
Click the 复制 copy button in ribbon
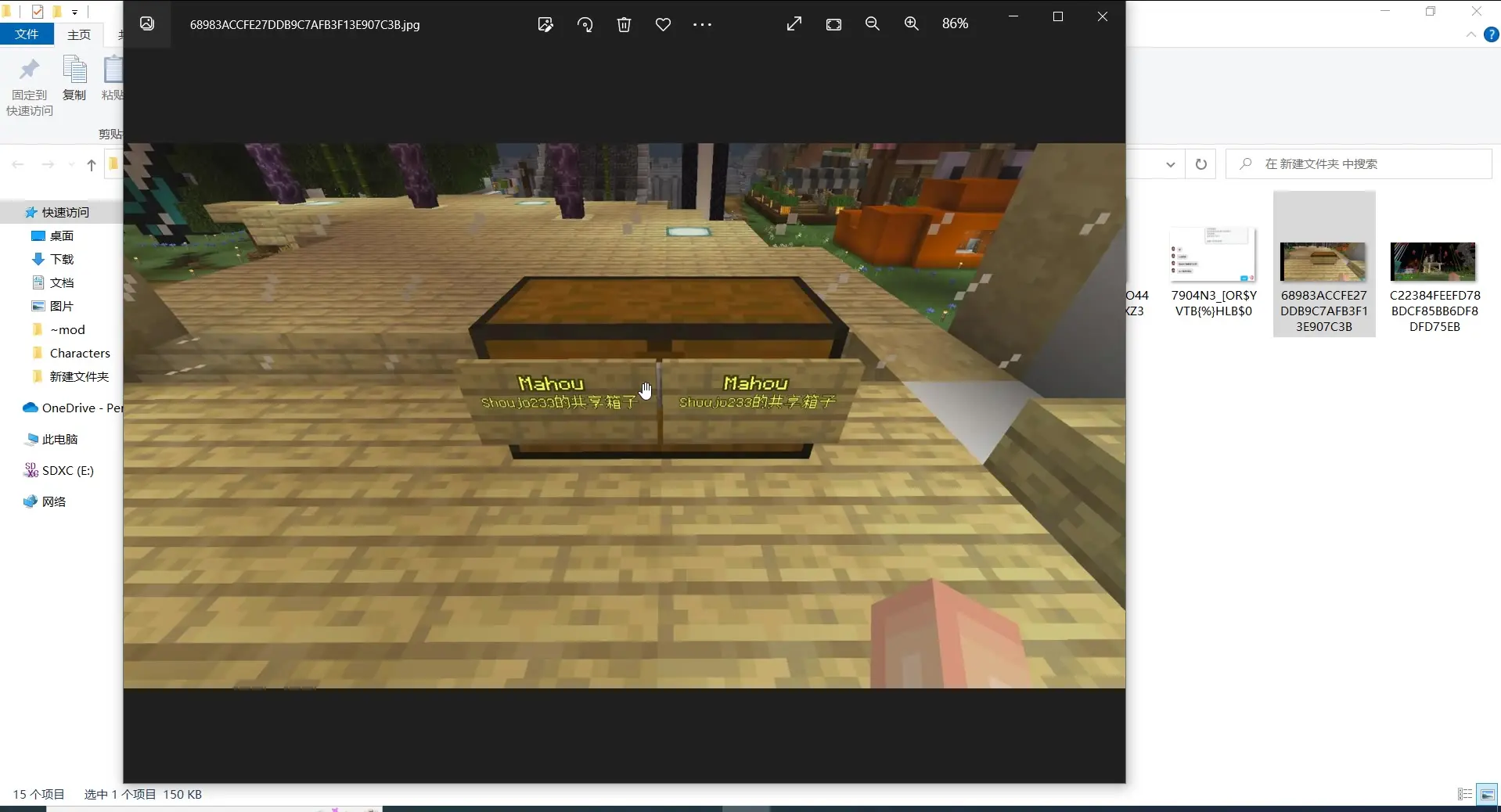coord(74,78)
